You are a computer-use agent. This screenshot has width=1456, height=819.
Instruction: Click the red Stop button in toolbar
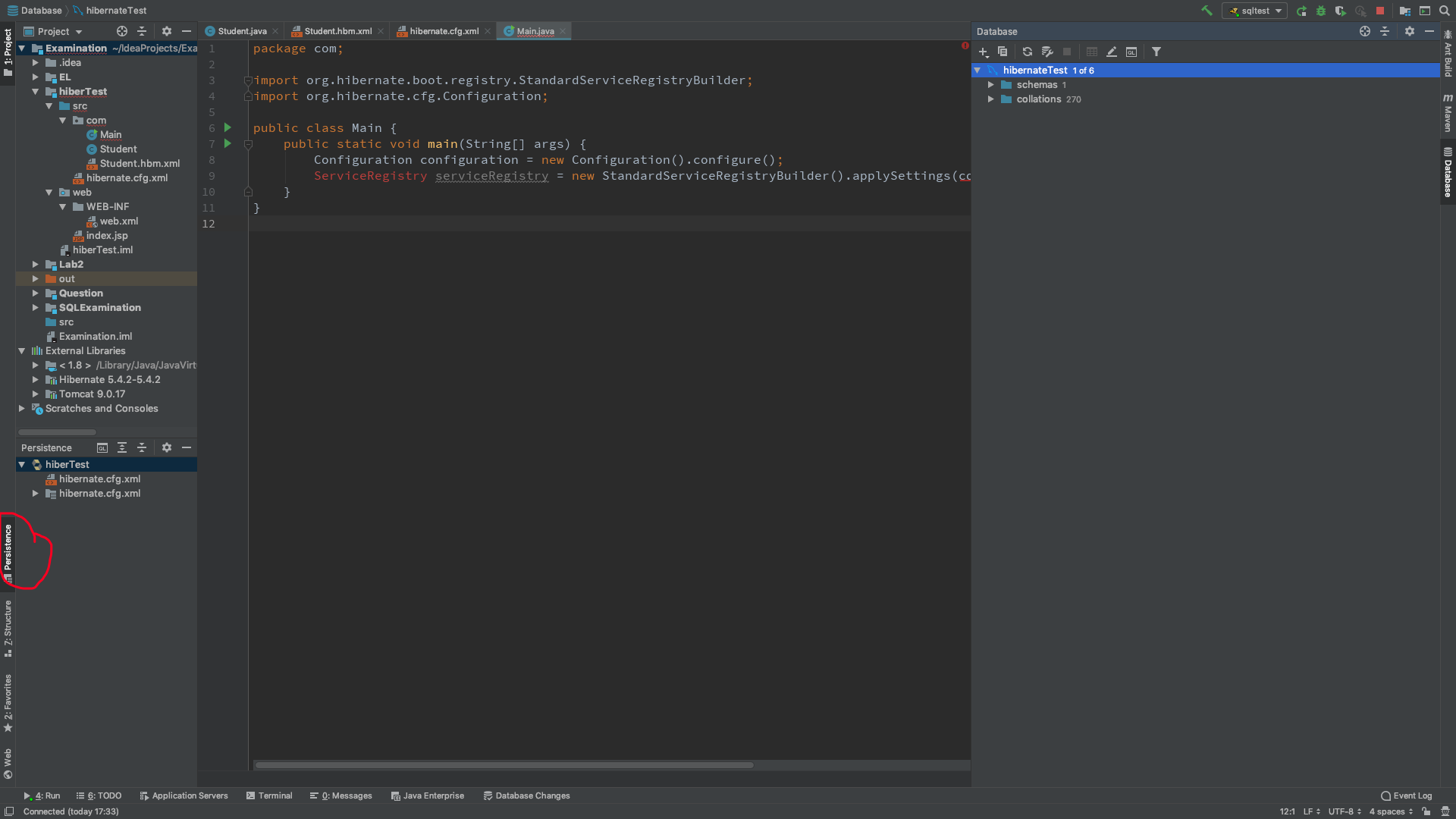coord(1380,11)
